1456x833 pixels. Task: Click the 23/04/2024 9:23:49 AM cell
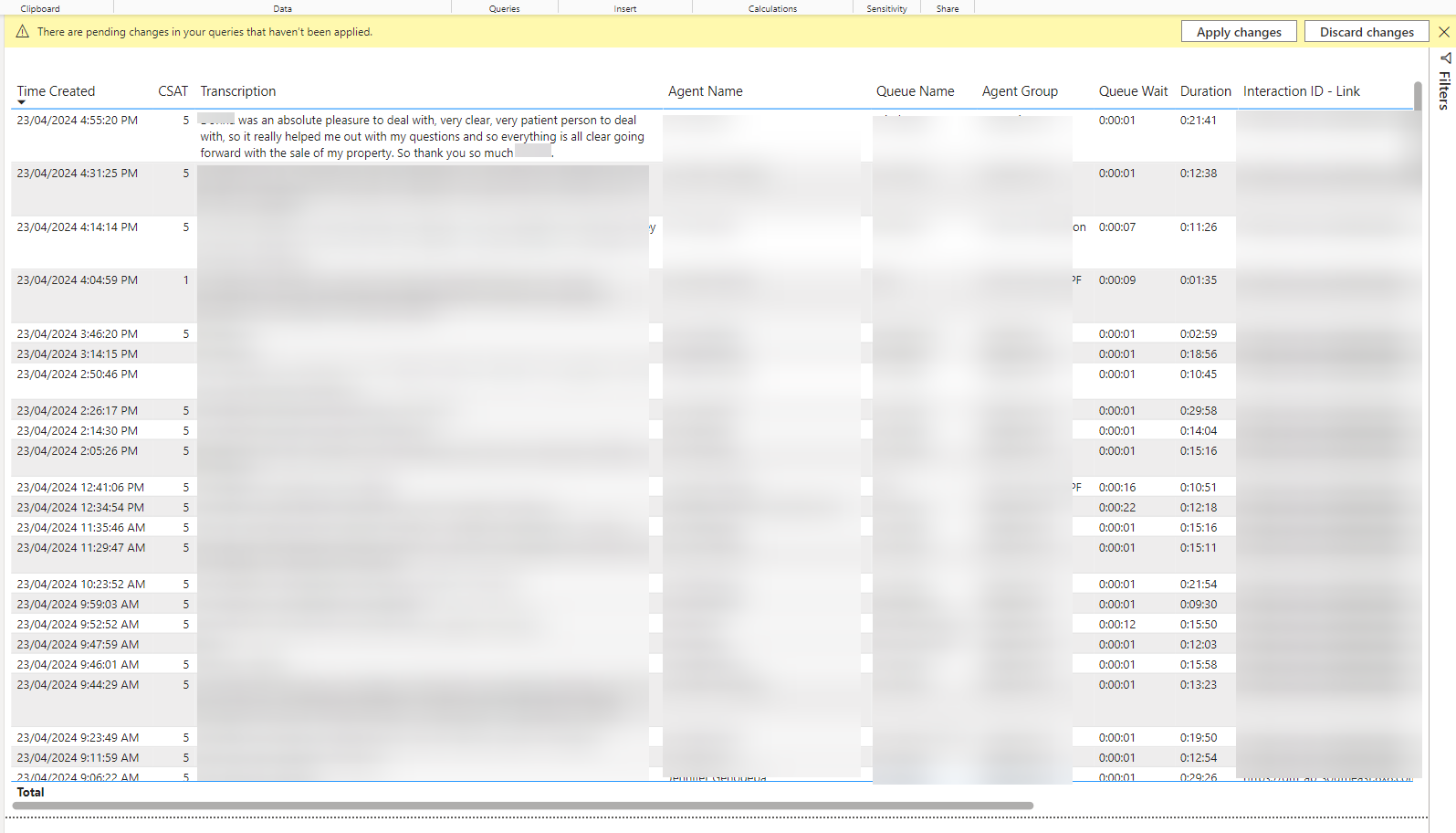[78, 738]
